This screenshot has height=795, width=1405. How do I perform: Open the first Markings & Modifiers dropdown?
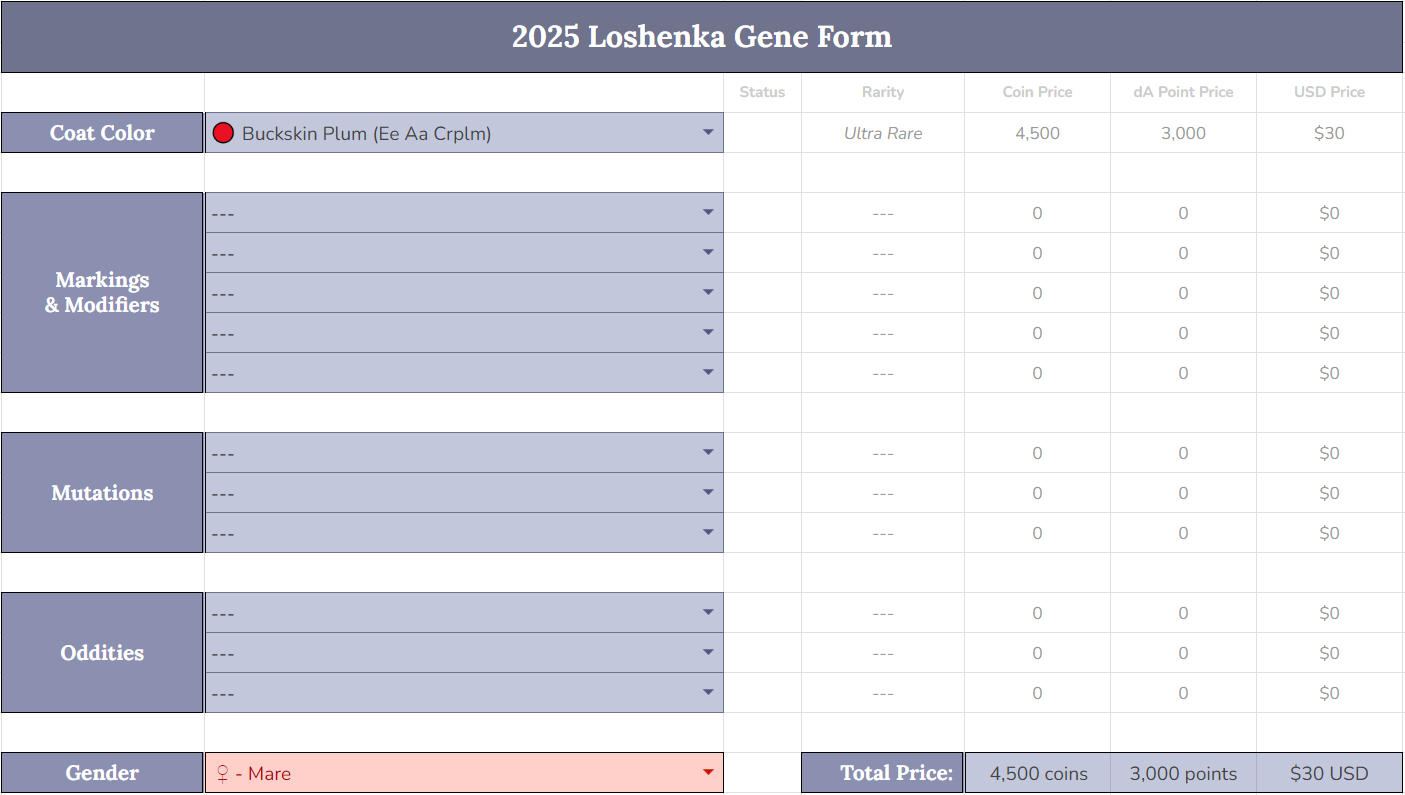(x=708, y=212)
